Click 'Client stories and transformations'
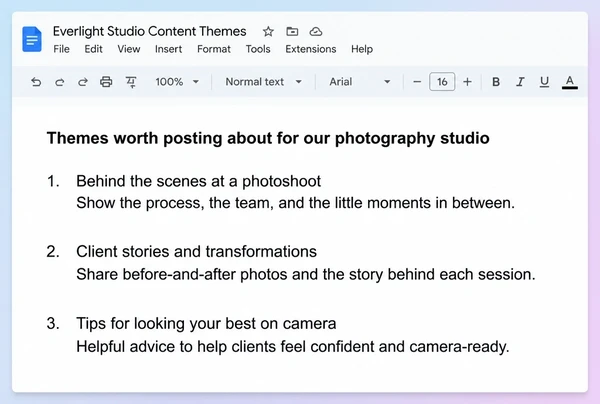600x404 pixels. point(196,251)
